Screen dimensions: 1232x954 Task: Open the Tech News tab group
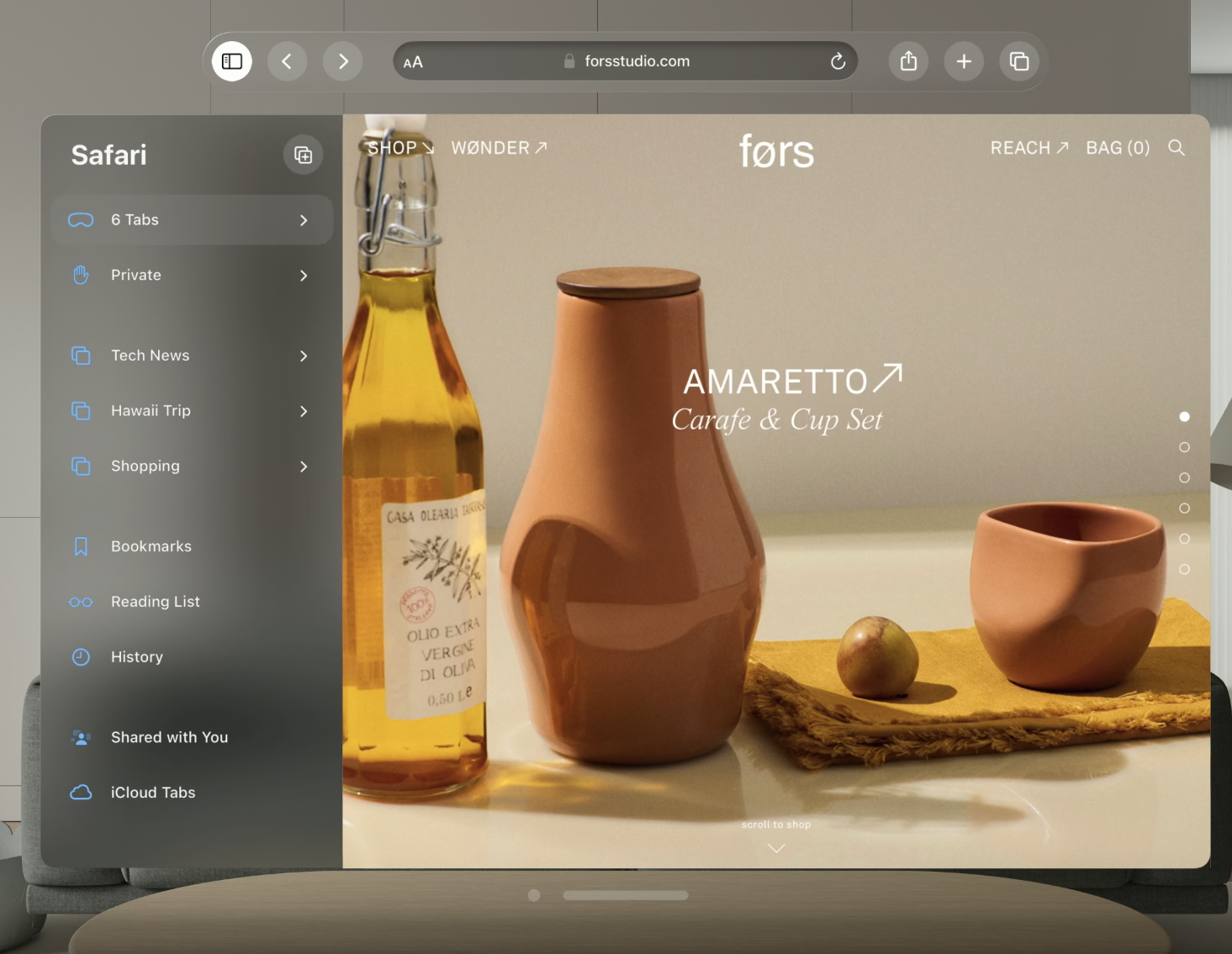tap(192, 356)
